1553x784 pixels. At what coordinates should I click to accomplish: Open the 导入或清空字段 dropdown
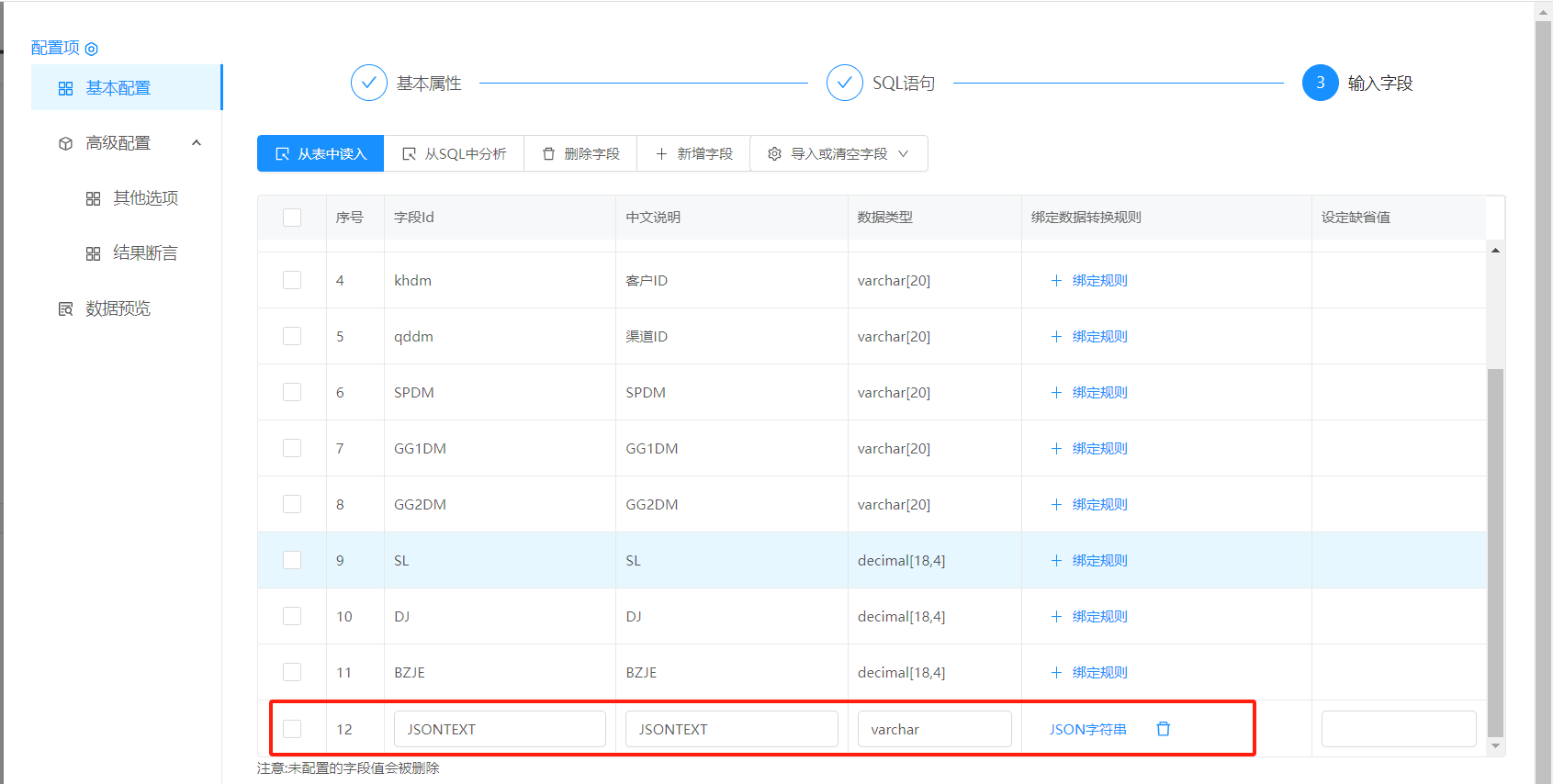(838, 153)
